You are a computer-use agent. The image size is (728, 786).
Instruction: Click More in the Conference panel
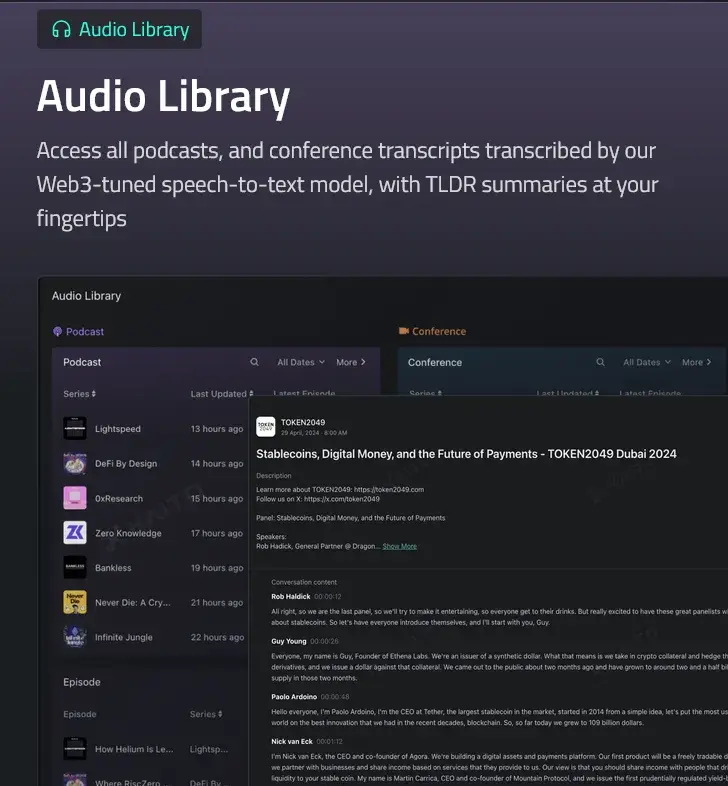click(696, 362)
